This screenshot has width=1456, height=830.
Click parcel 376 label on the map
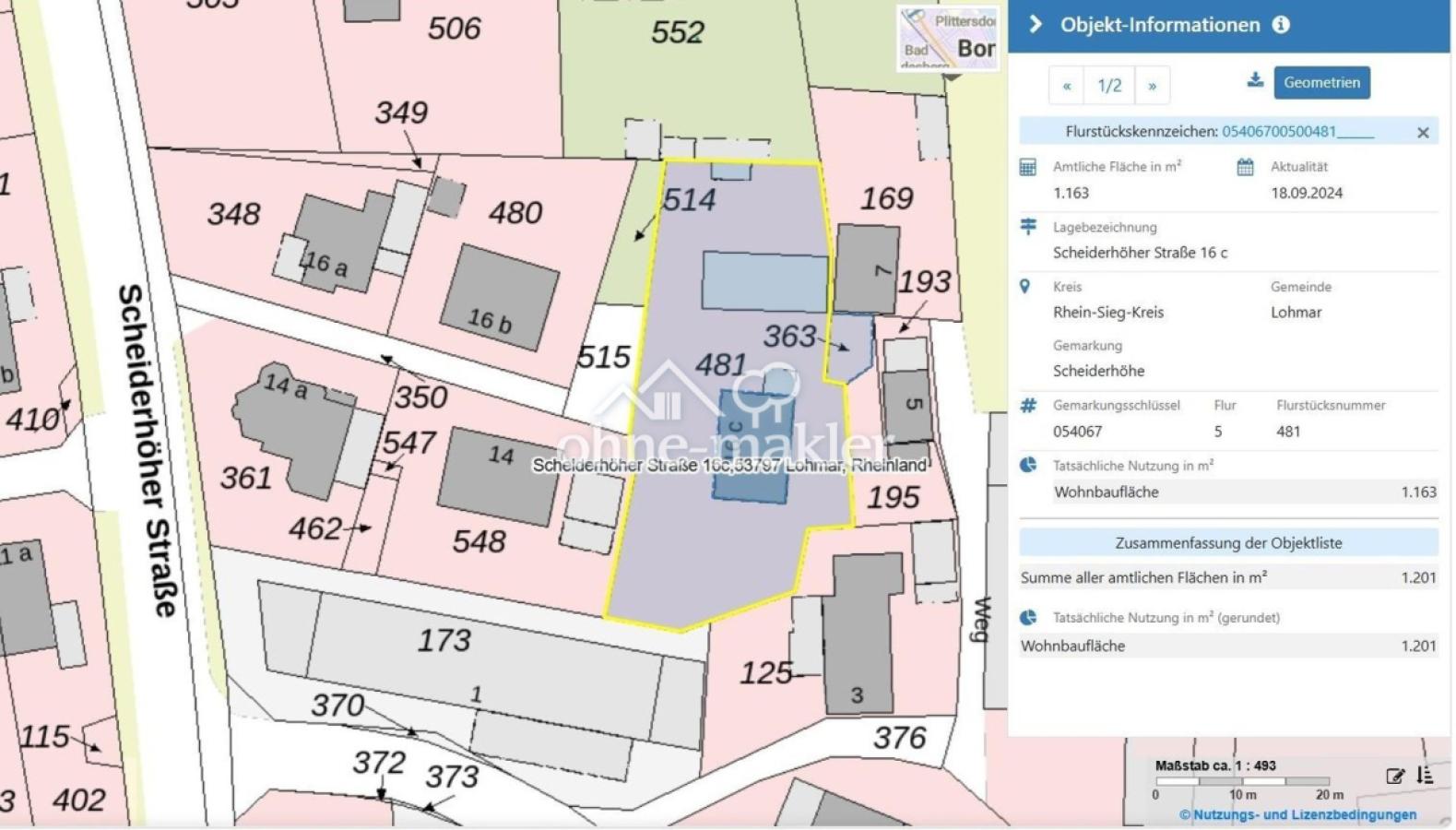[x=899, y=738]
